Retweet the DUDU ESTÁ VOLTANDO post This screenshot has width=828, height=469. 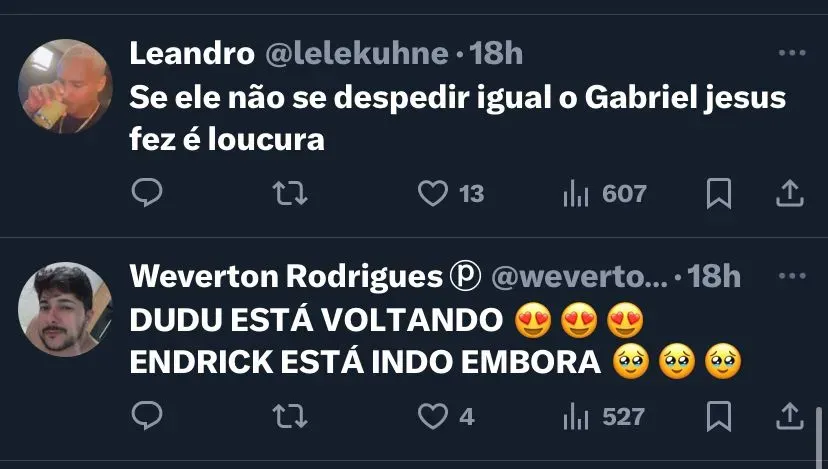[x=290, y=416]
